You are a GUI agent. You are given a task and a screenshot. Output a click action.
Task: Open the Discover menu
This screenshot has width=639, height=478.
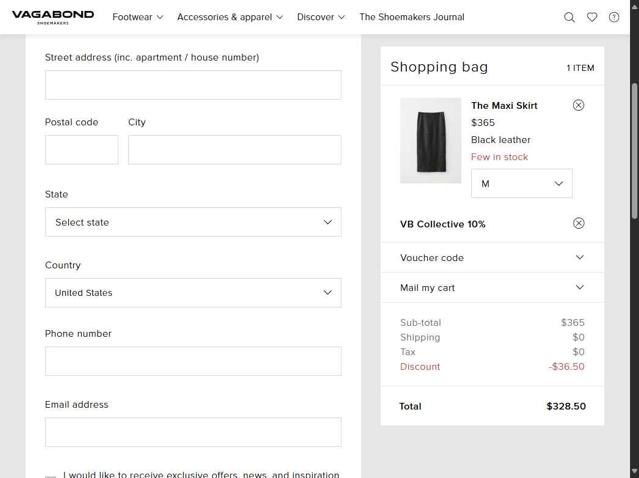click(x=321, y=17)
